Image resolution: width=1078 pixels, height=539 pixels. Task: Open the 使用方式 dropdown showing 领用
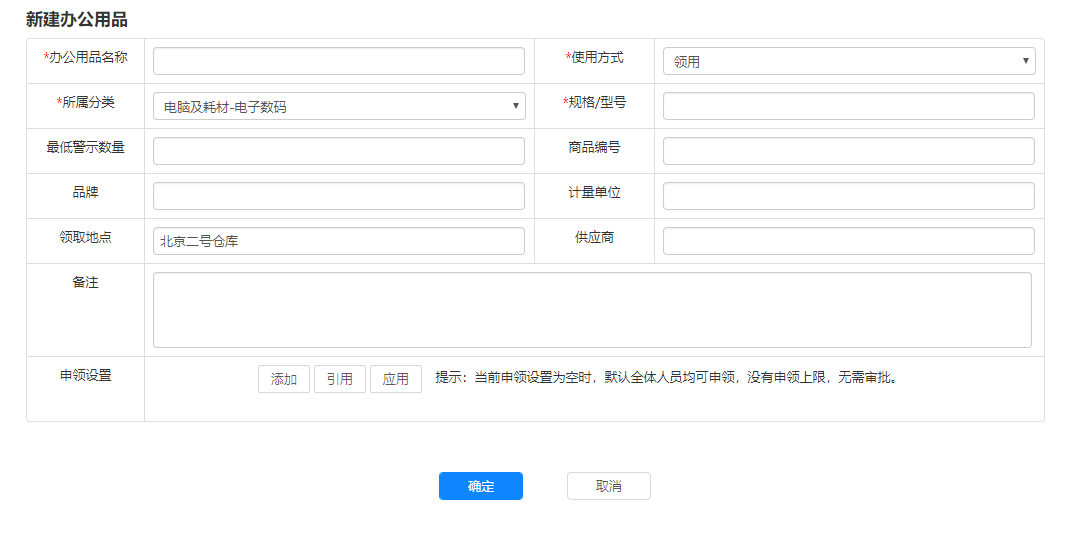tap(848, 61)
